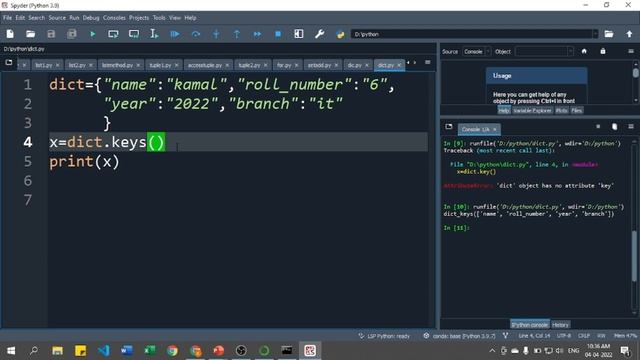
Task: Open the Help pane options menu
Action: point(631,51)
